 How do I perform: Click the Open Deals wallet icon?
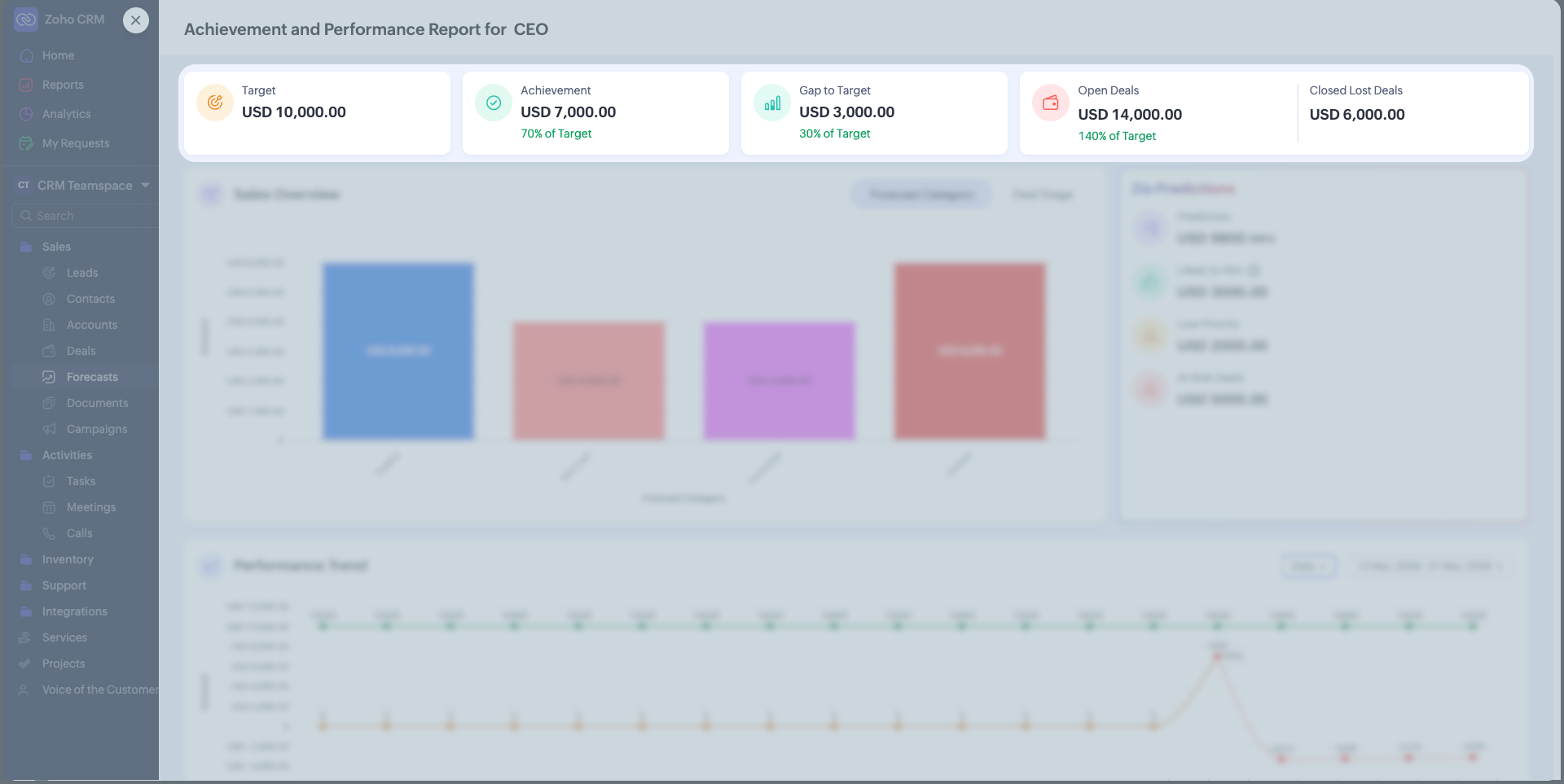click(x=1051, y=103)
